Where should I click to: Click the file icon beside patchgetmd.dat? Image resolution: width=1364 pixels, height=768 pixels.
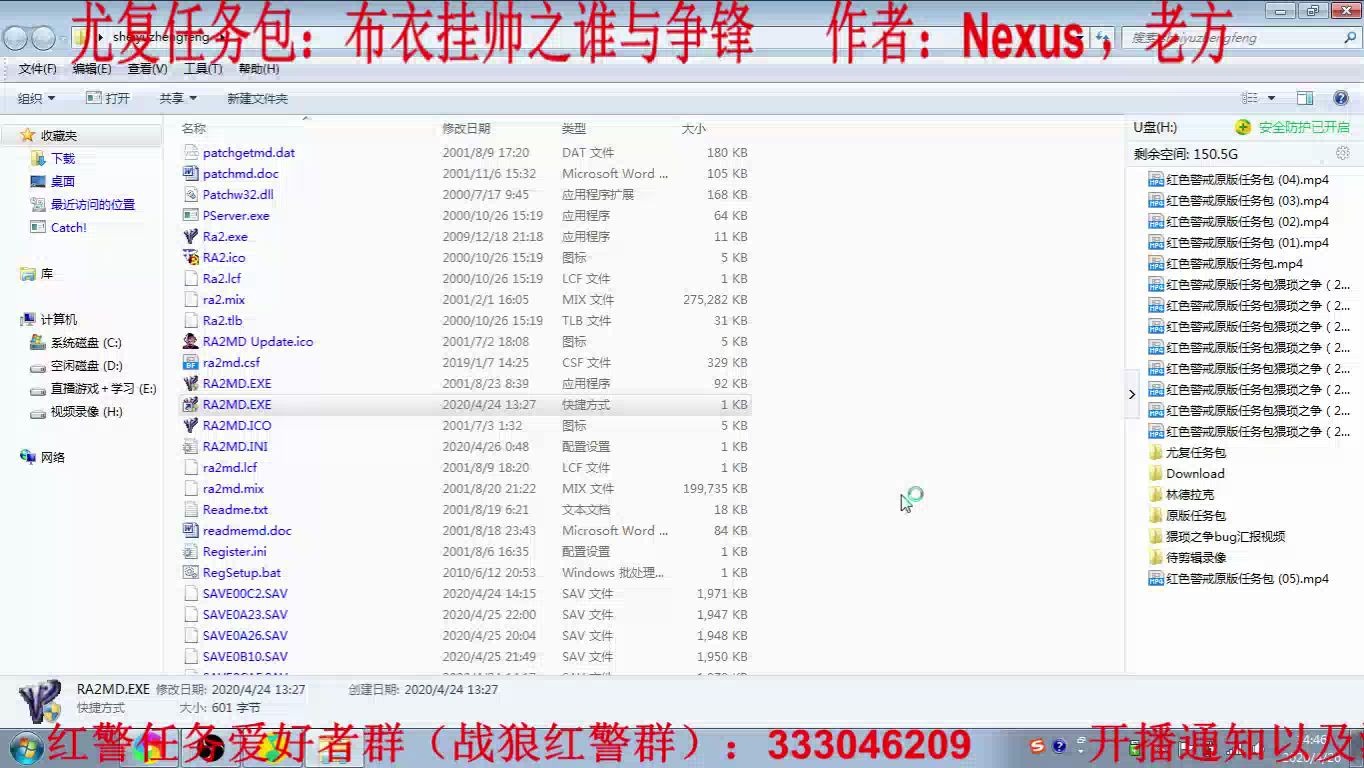pyautogui.click(x=191, y=153)
